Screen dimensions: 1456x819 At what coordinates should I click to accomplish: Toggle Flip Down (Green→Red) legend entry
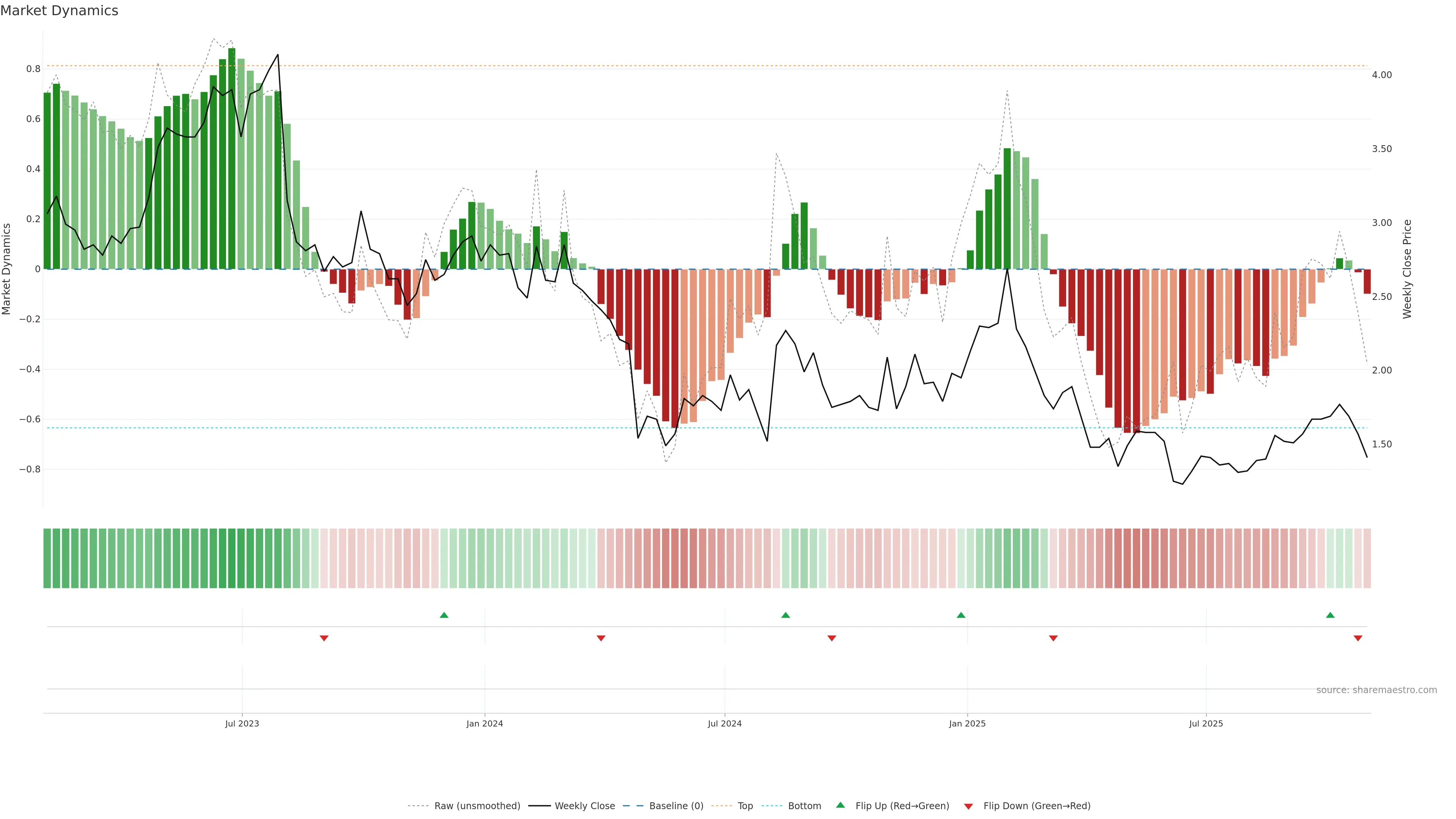(x=1037, y=806)
